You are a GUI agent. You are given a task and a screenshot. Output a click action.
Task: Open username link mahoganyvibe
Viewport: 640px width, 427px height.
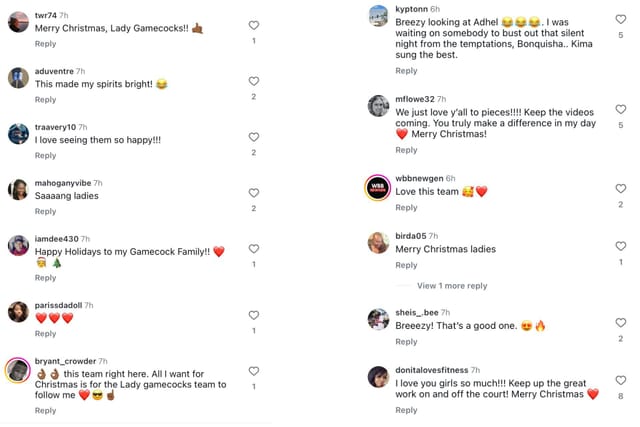[62, 183]
